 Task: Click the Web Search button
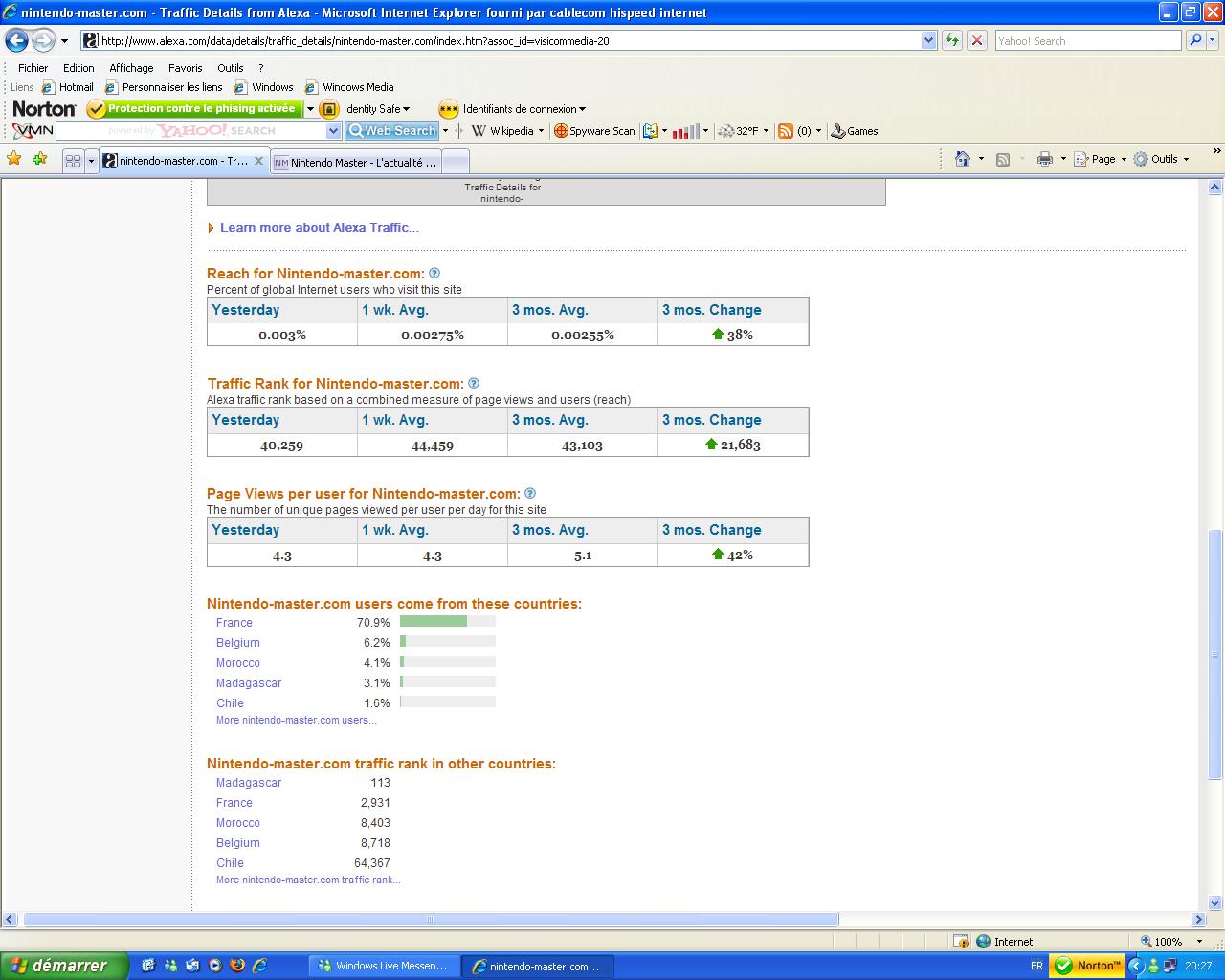[x=392, y=131]
